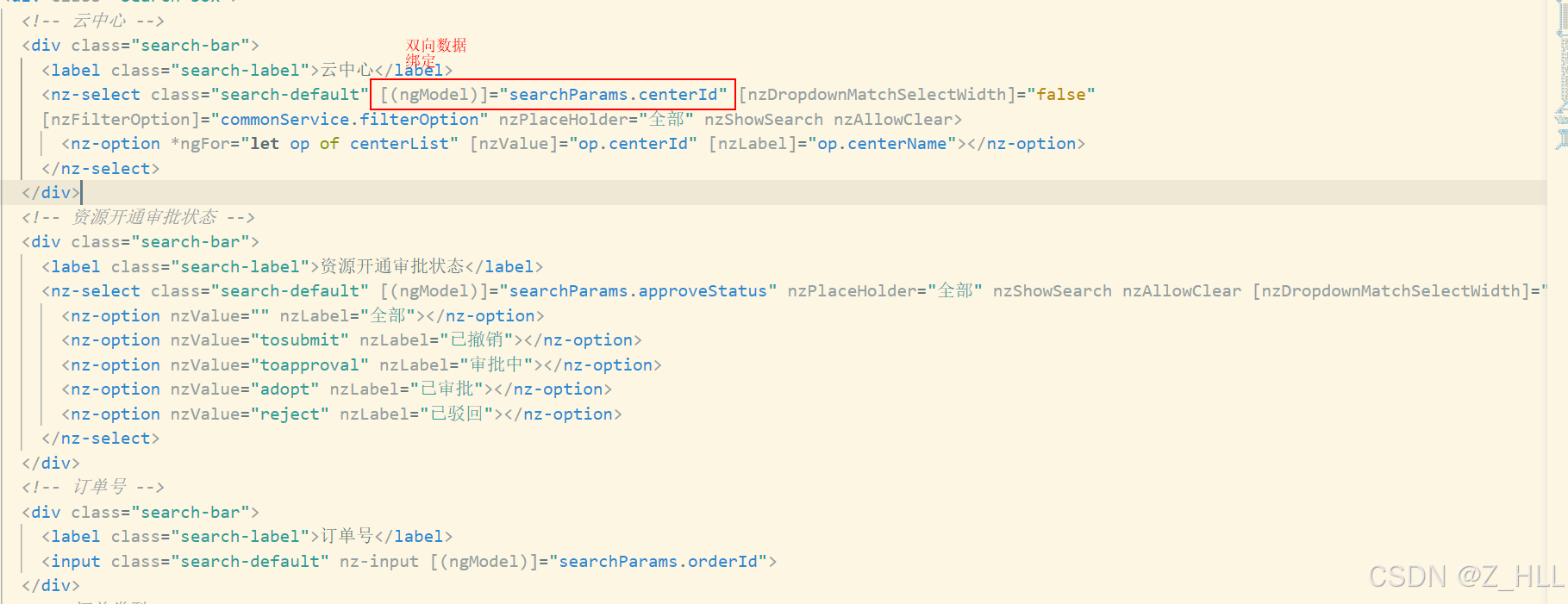Click the 云中心 comment line
The image size is (1568, 604).
tap(93, 21)
